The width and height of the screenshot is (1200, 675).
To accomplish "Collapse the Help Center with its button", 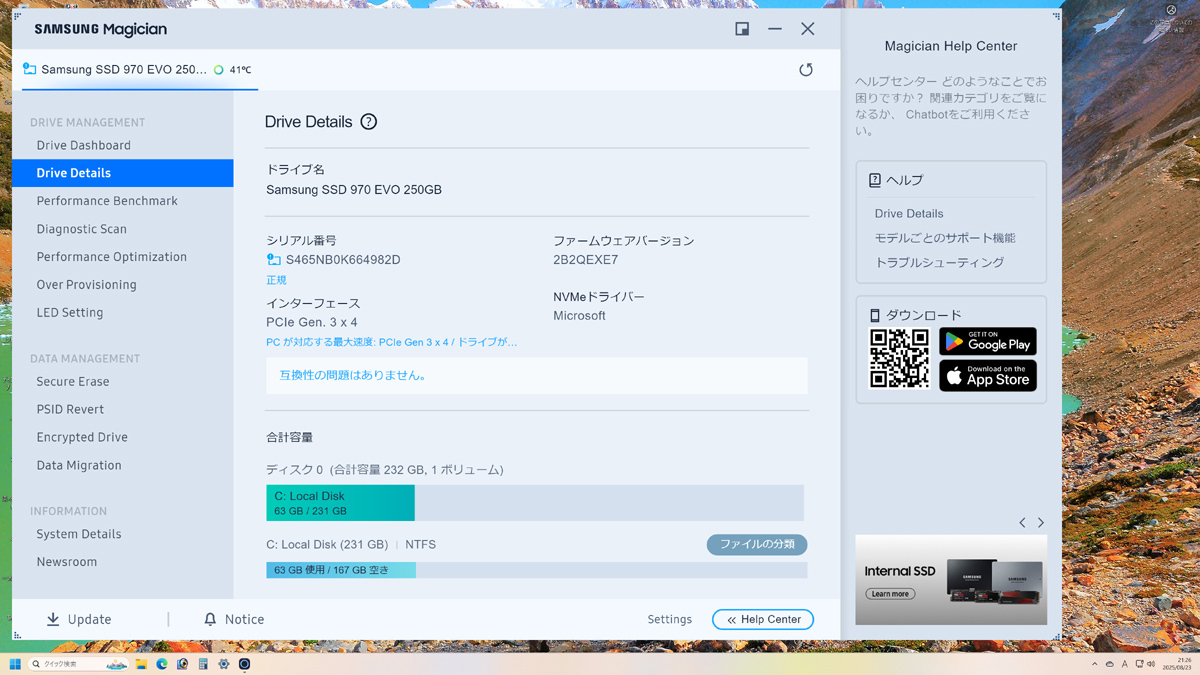I will click(763, 620).
